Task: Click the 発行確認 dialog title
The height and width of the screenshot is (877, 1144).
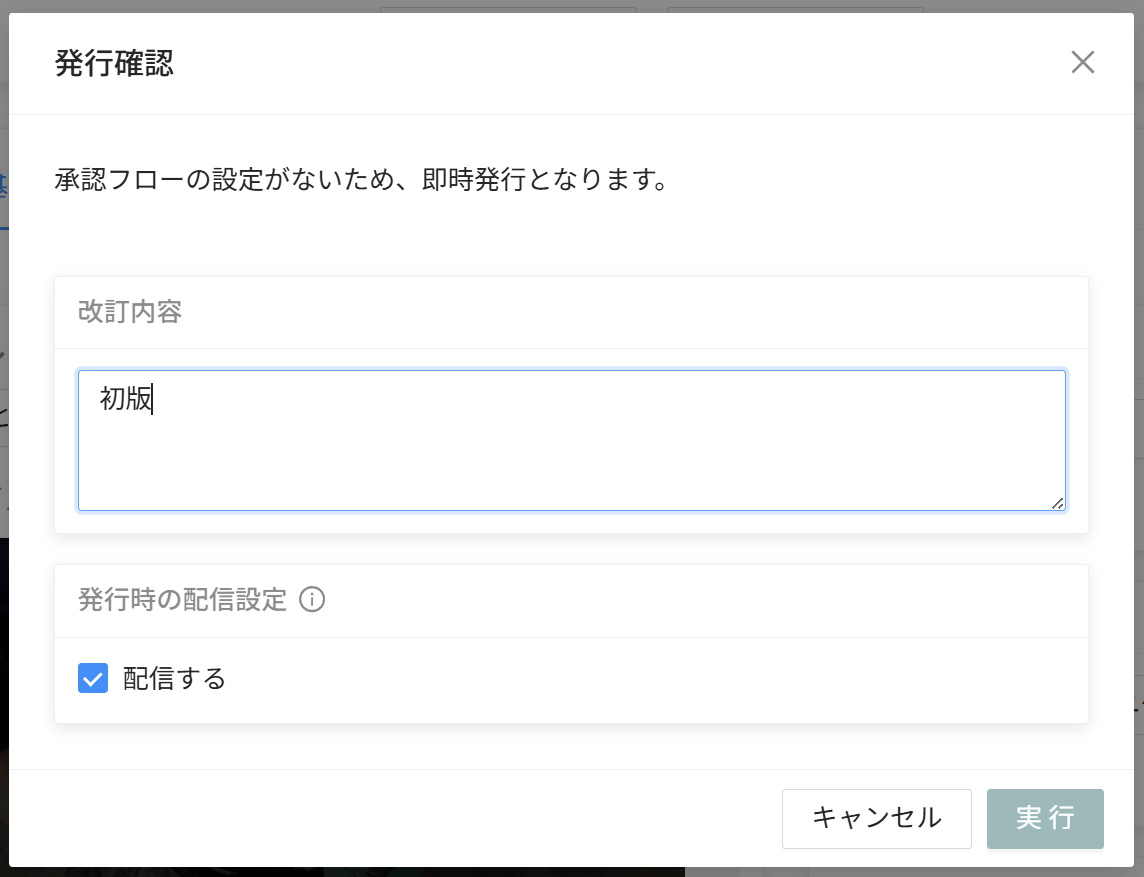Action: 114,64
